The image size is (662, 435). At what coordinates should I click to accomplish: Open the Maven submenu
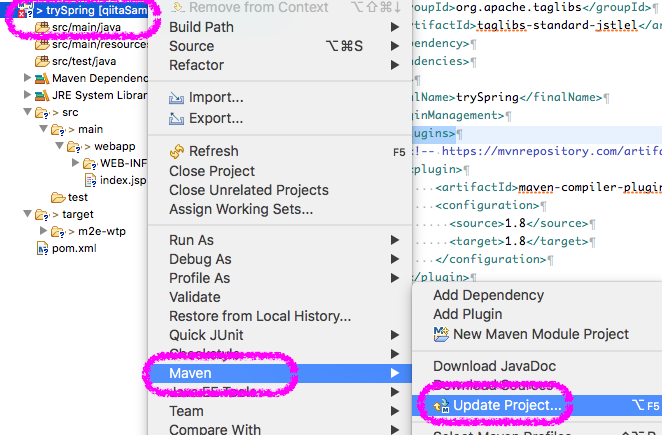click(280, 373)
